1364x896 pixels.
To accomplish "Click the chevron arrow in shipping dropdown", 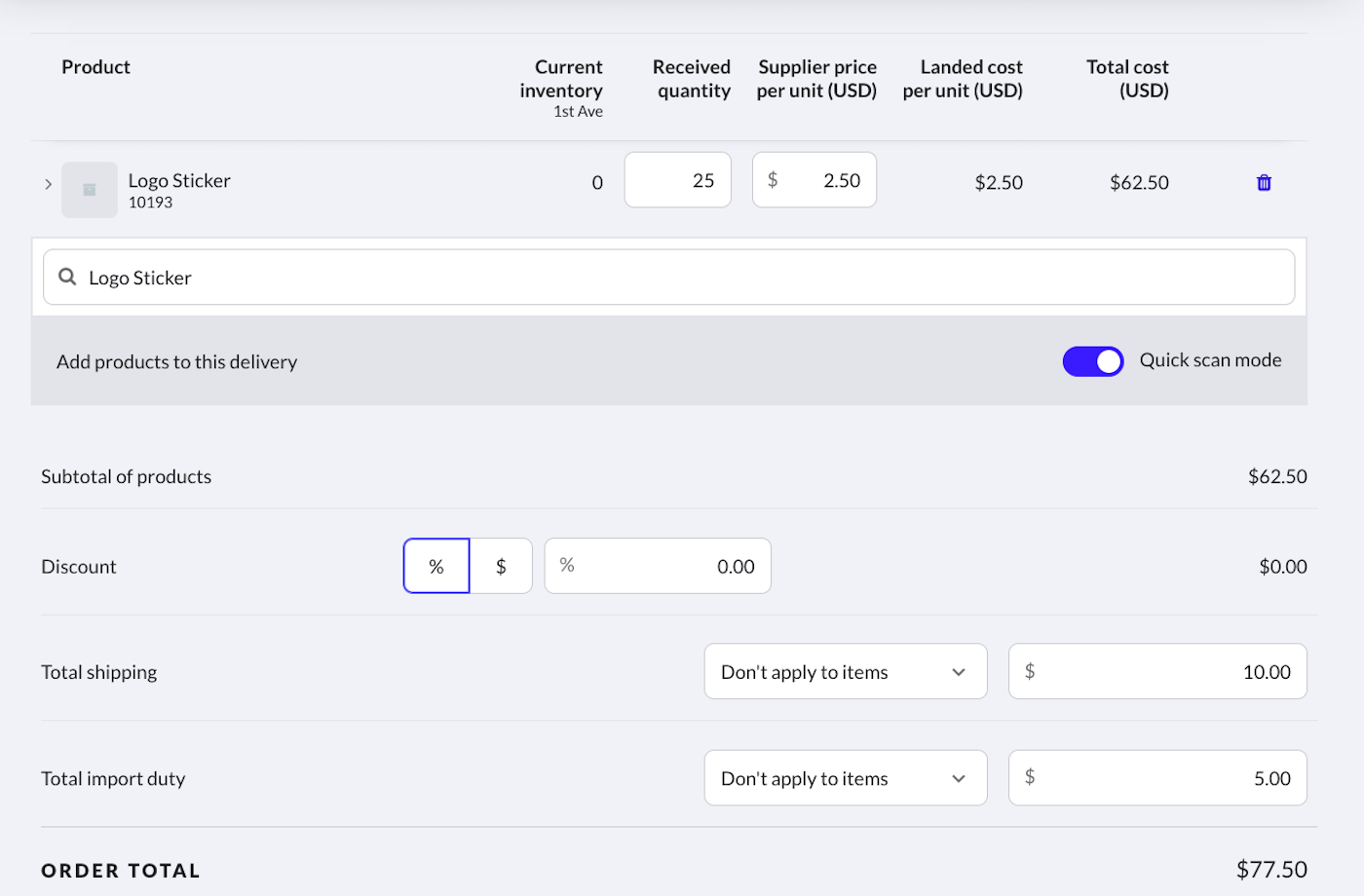I will 959,672.
